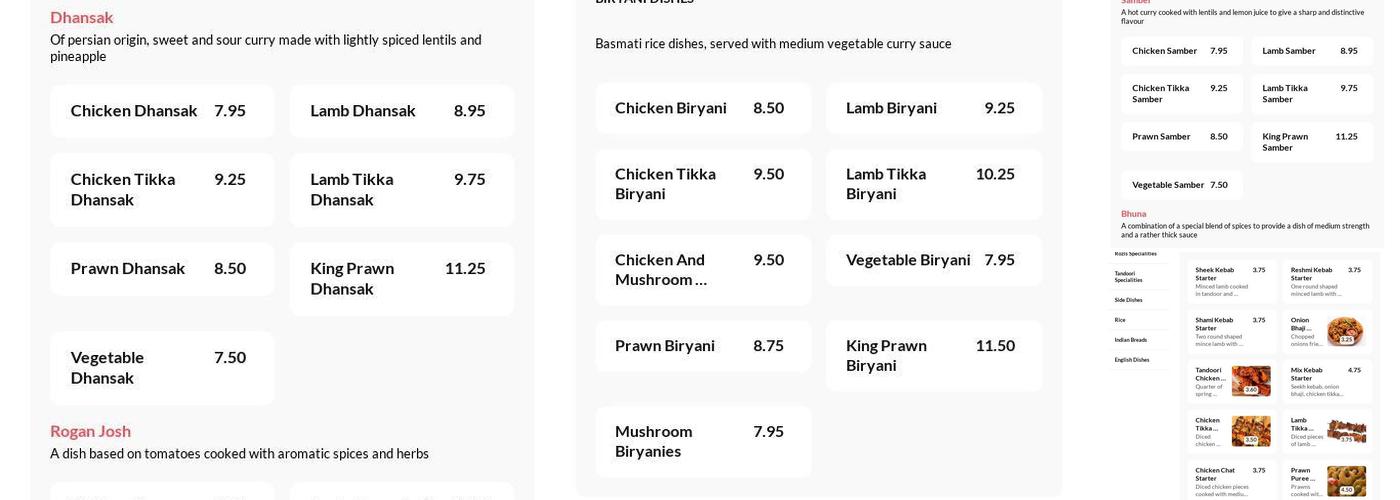Select Chicken Biryani for 8.50
Screen dimensions: 1400x500
[x=702, y=108]
